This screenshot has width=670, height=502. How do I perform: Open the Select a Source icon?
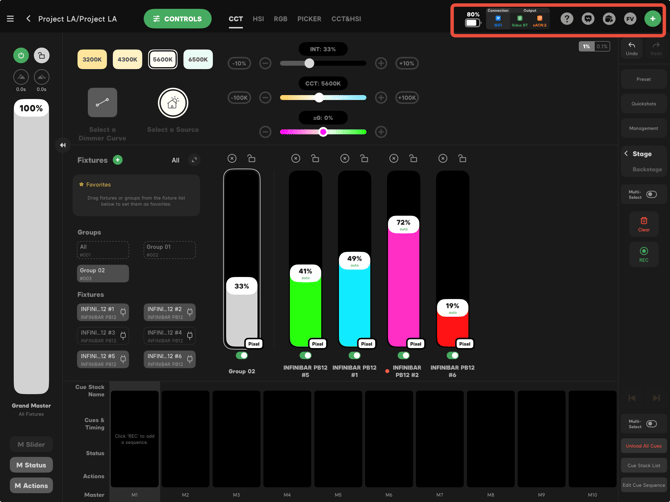(x=173, y=103)
